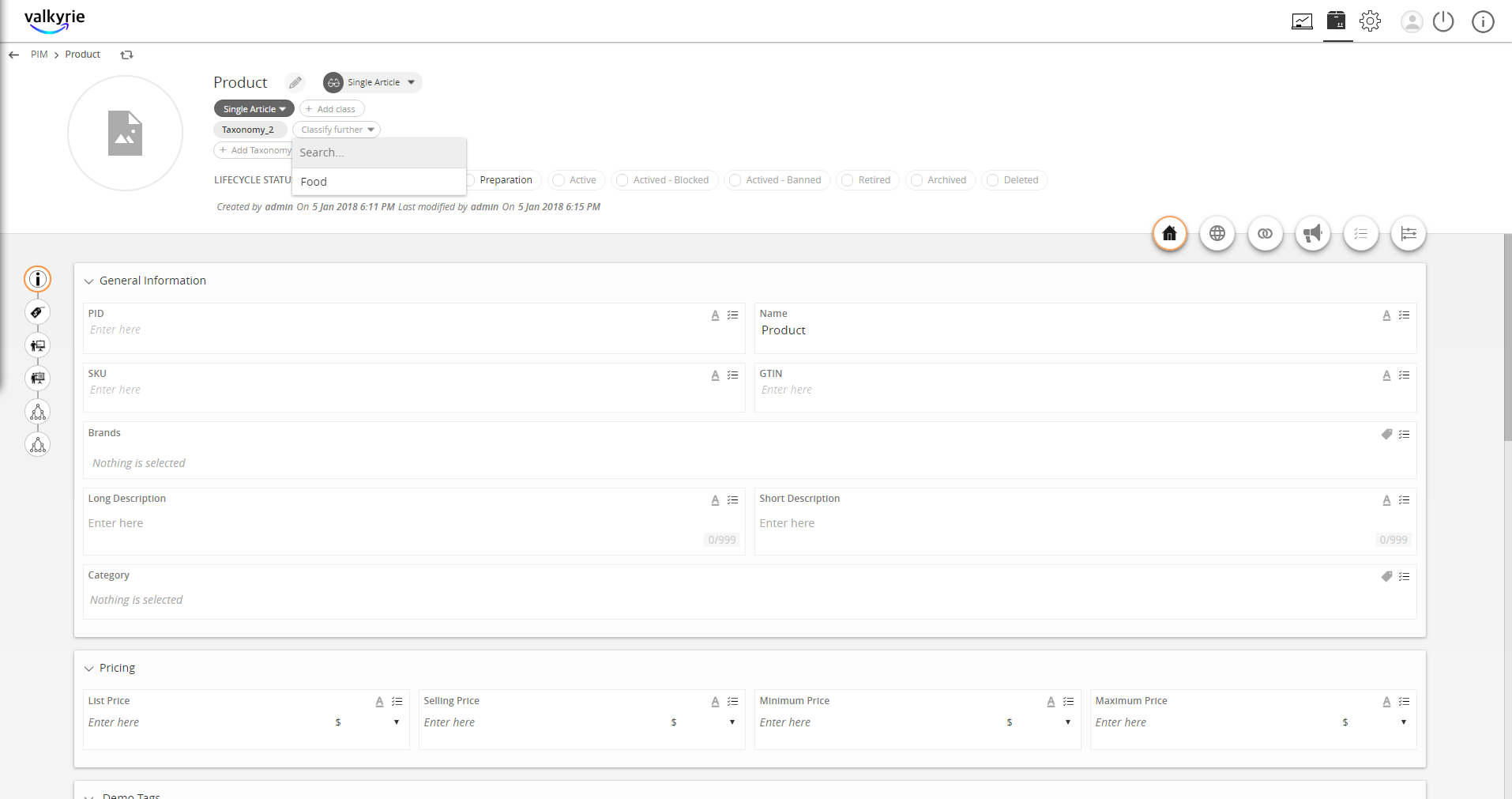Click the text format icon on Selling Price

(x=715, y=702)
